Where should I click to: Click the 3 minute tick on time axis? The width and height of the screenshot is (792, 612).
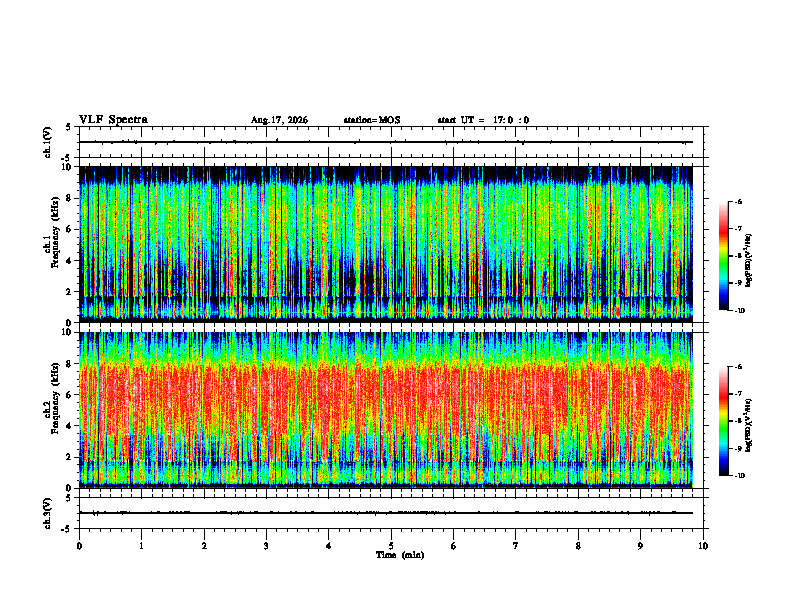pos(266,546)
